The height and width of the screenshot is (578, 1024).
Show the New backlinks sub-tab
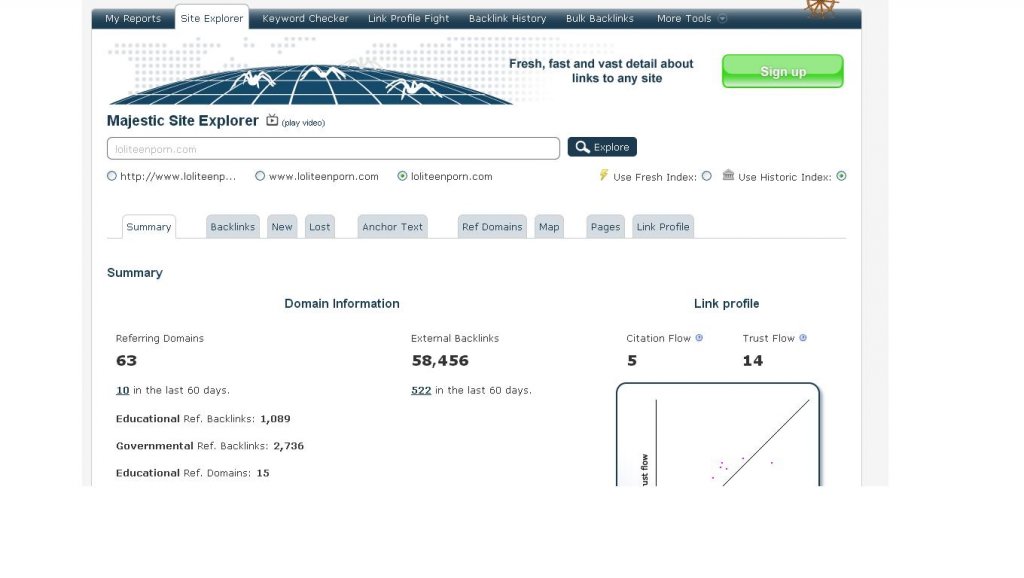282,227
